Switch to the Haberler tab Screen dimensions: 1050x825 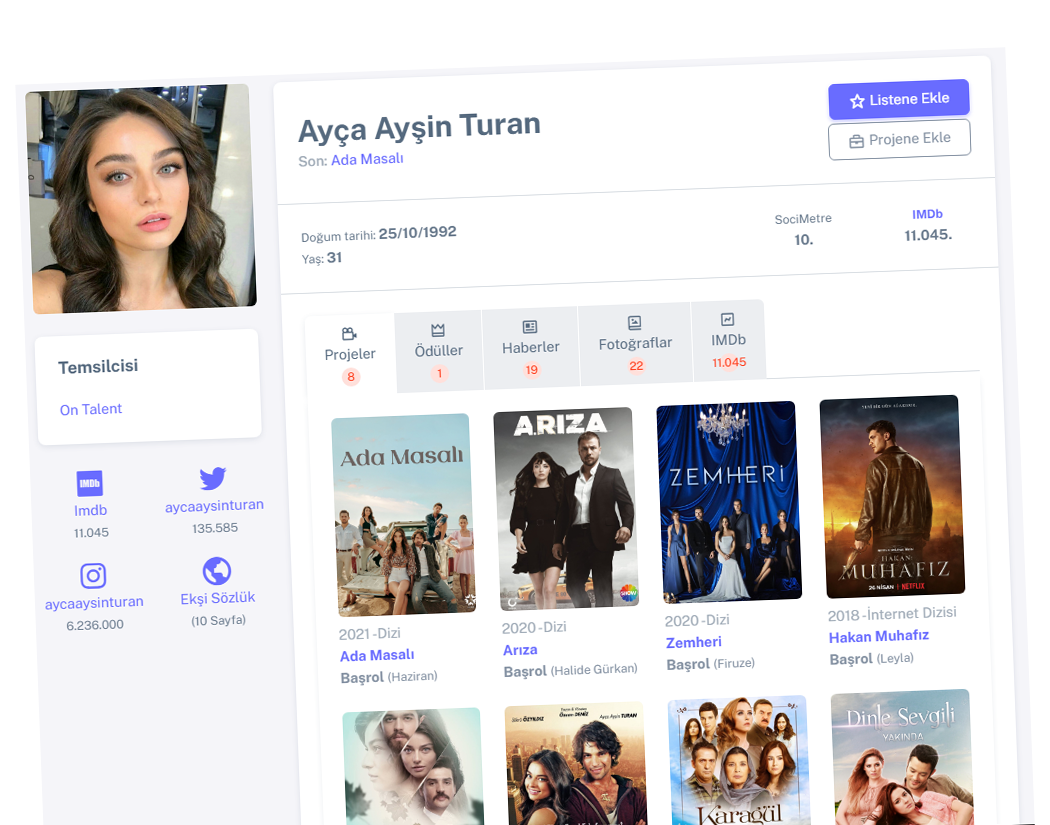click(x=531, y=346)
